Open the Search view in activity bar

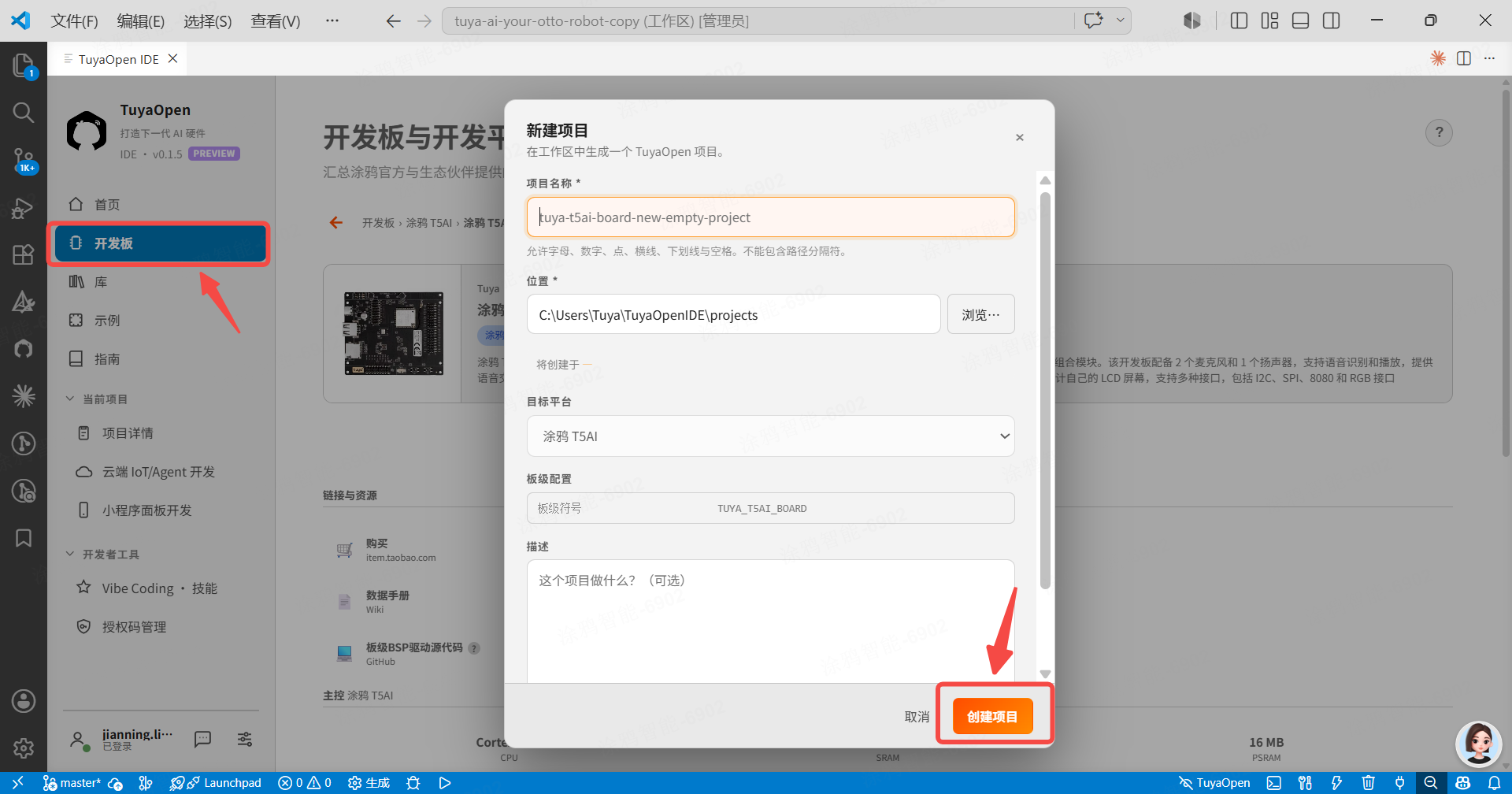[24, 113]
